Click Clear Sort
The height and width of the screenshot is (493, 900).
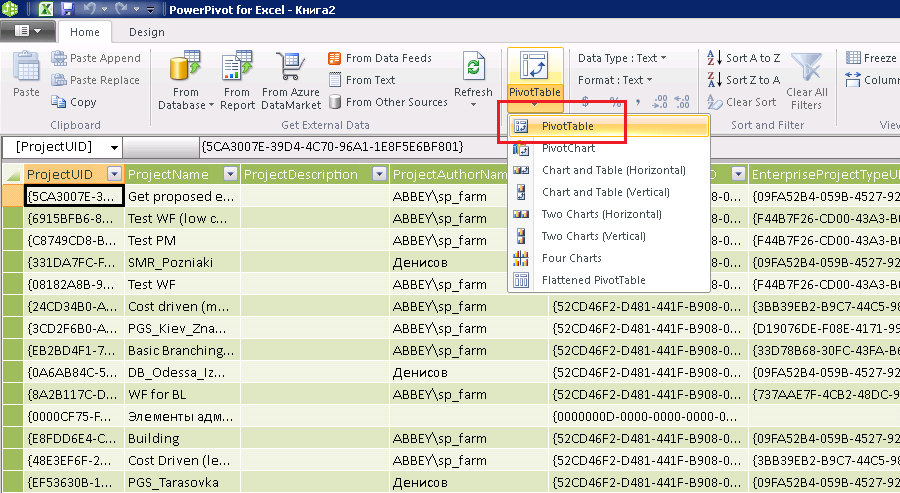(x=742, y=102)
